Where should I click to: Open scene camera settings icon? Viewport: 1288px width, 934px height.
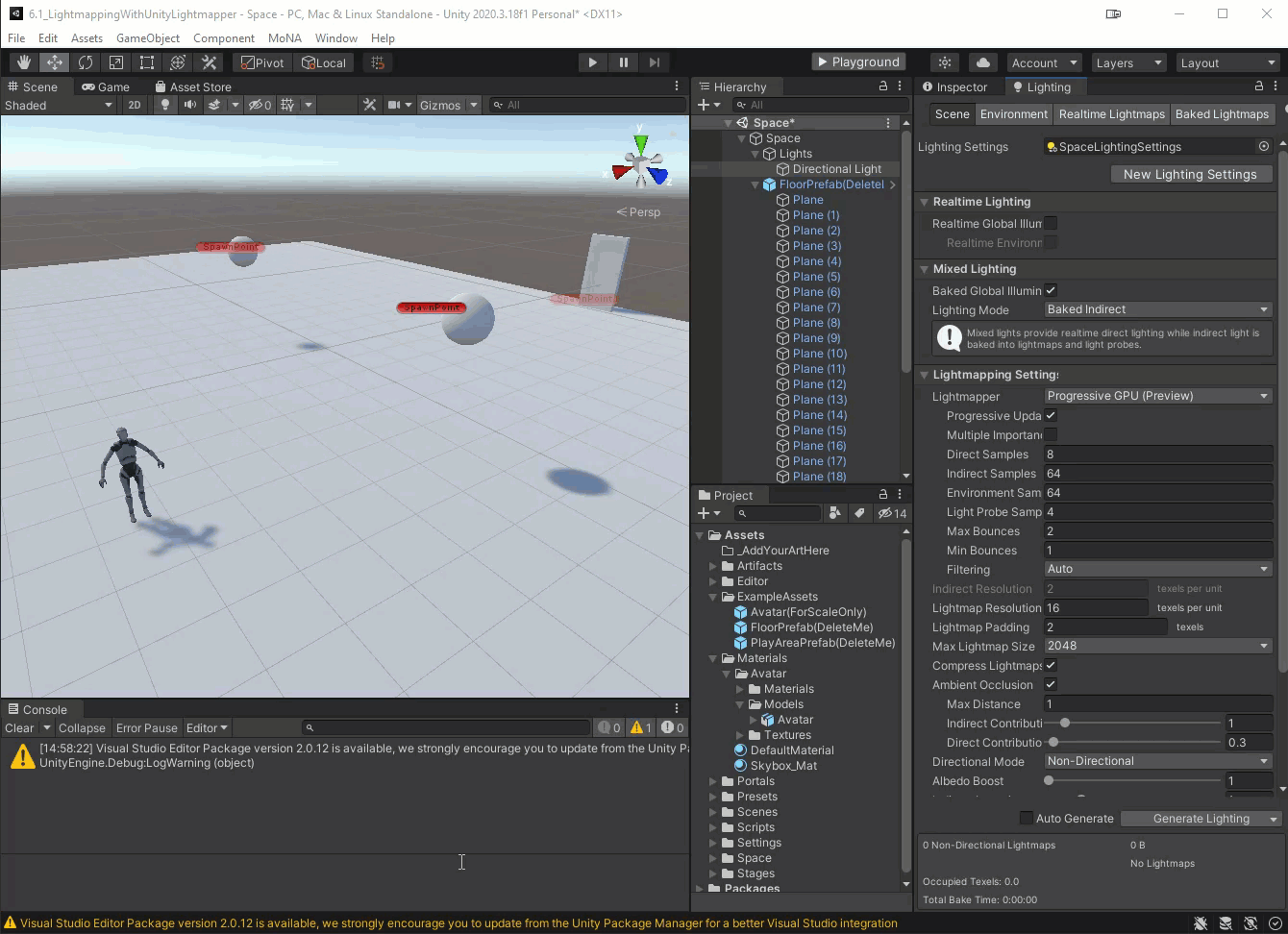pos(394,105)
